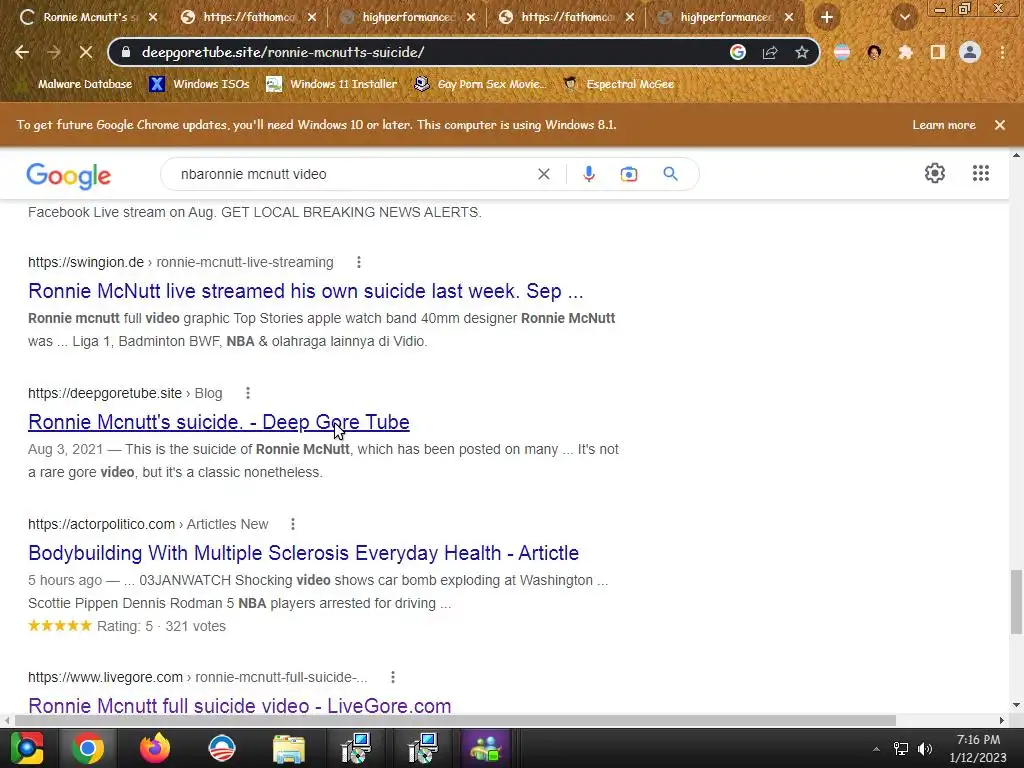Screen dimensions: 1024x768
Task: Open the Windows 11 Installer bookmark
Action: tap(332, 84)
